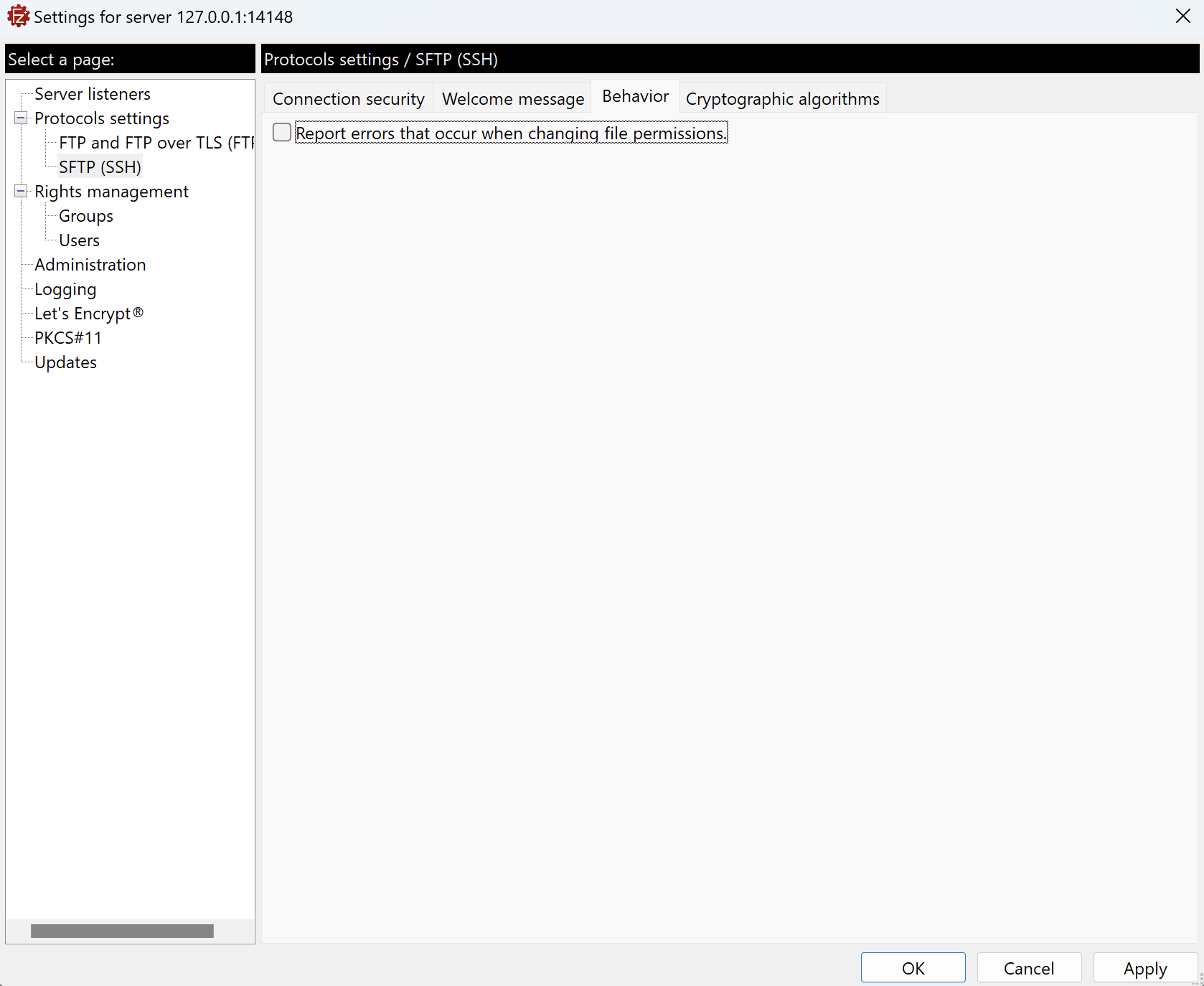Close the server settings dialog

pos(1183,17)
